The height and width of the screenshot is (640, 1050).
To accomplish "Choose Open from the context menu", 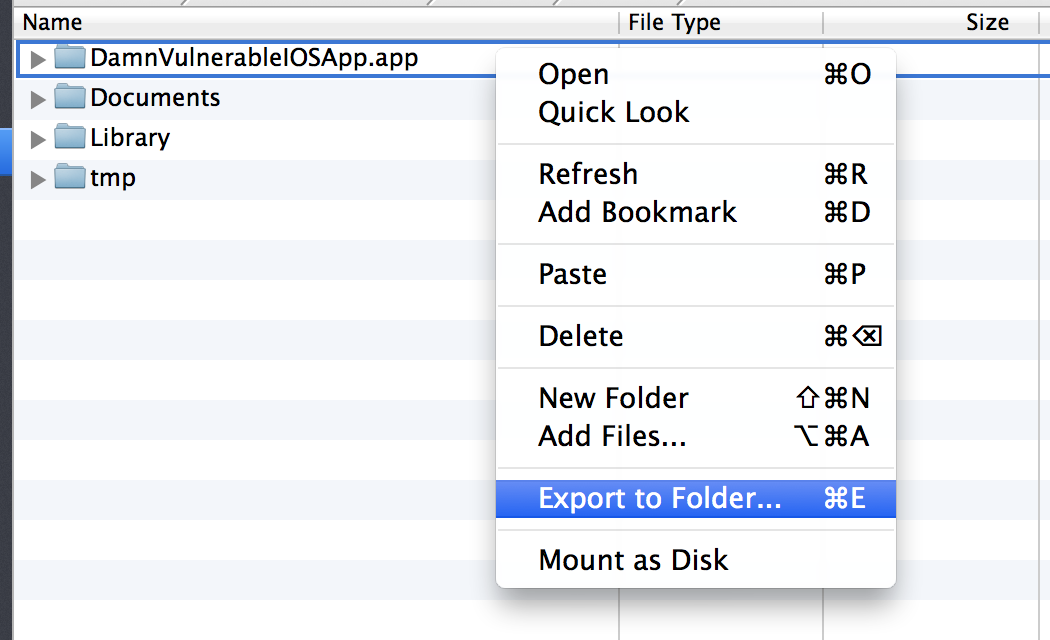I will [x=696, y=74].
